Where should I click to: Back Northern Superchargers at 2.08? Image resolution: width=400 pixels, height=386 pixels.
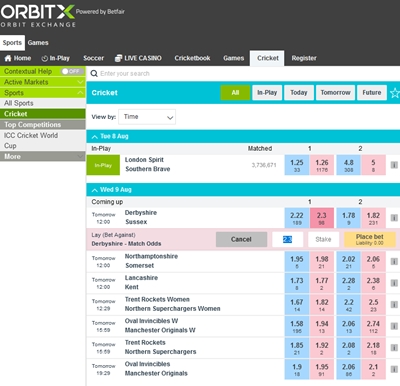[349, 348]
